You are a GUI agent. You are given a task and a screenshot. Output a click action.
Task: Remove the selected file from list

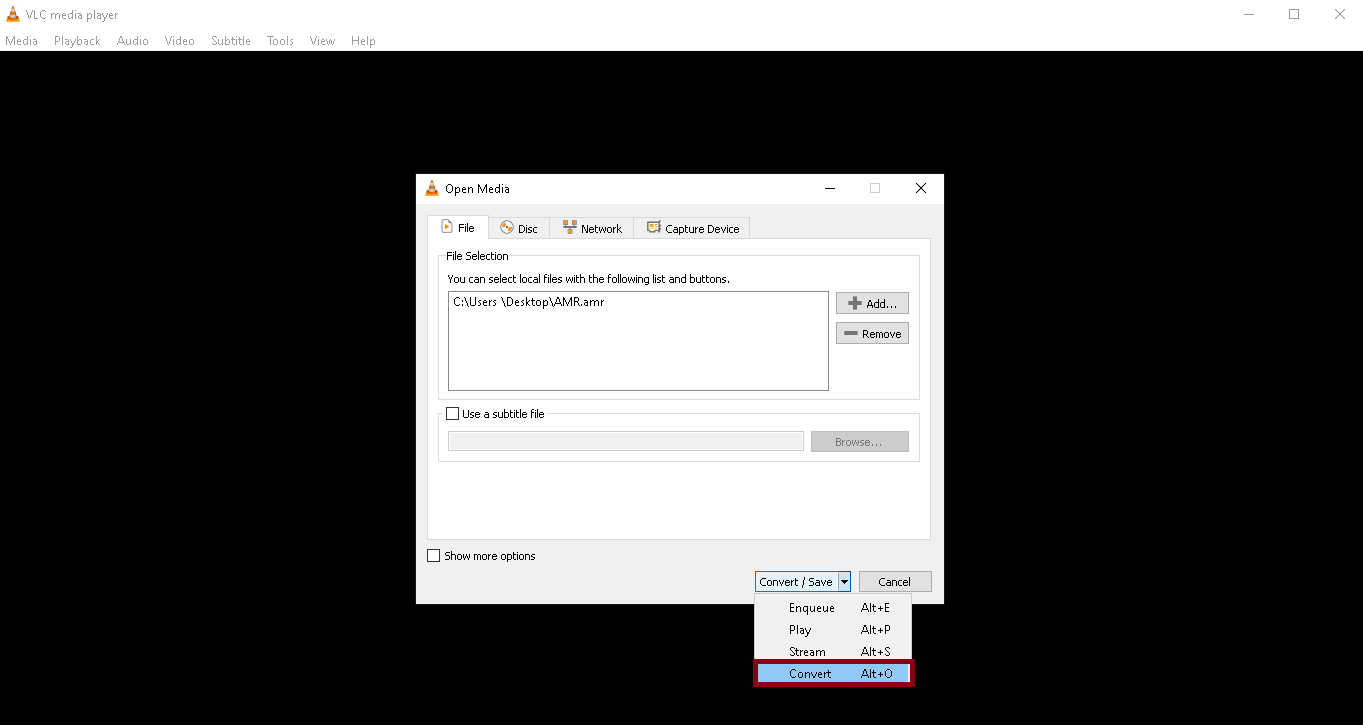pos(872,333)
